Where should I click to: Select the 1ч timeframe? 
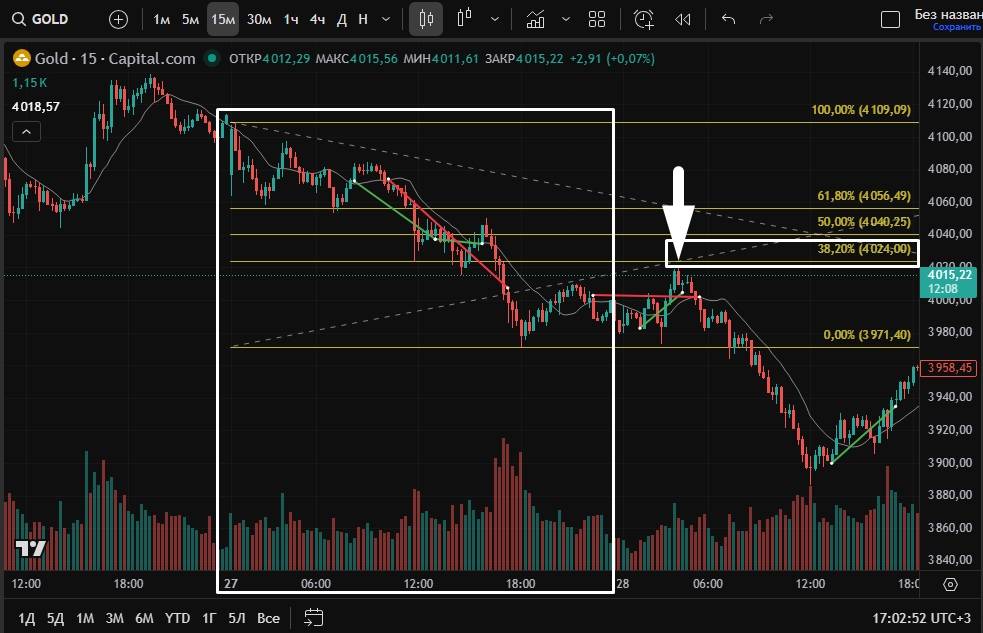tap(290, 19)
